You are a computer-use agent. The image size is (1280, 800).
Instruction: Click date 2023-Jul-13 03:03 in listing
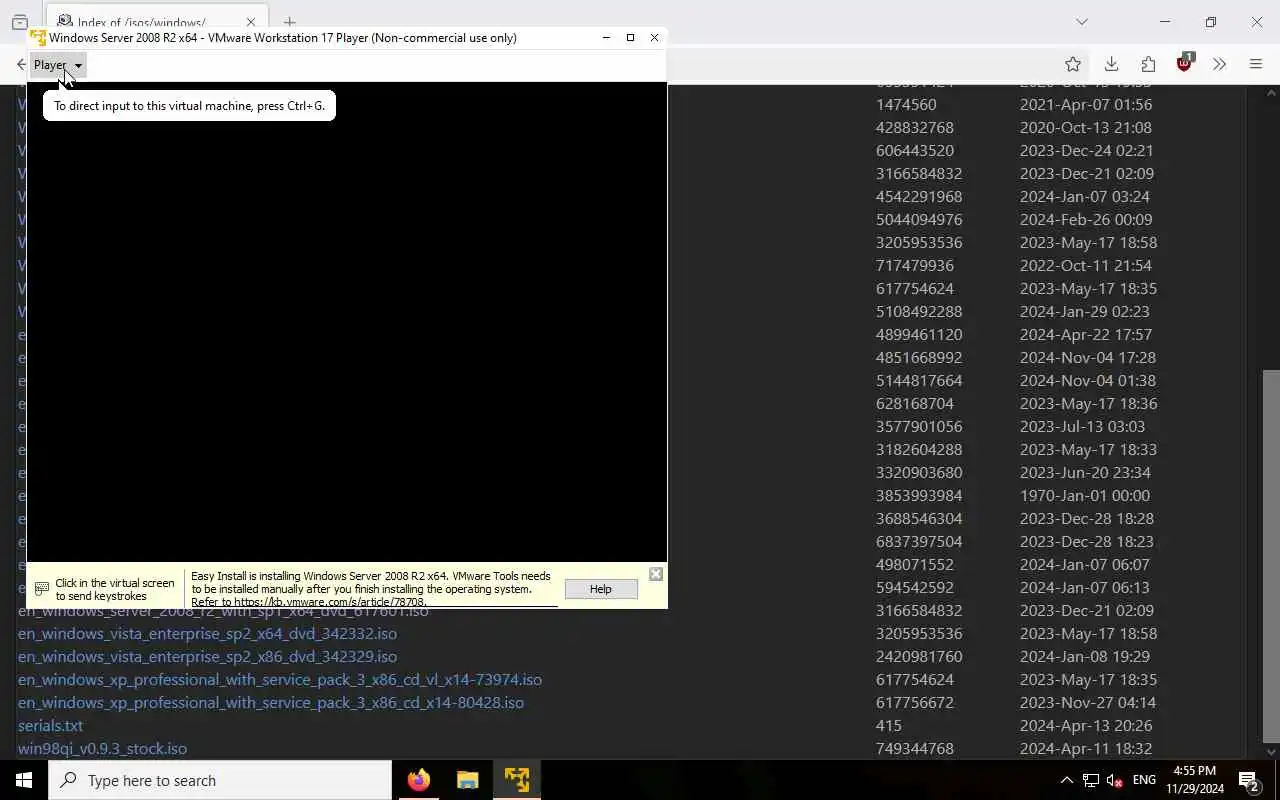(1082, 426)
